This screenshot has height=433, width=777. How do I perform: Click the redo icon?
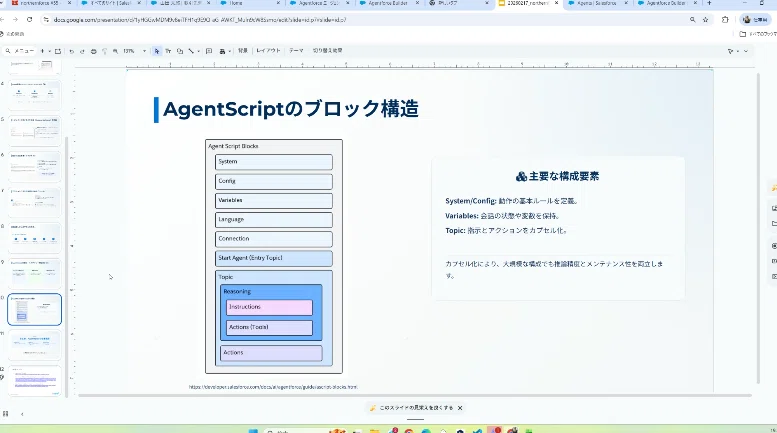(x=82, y=51)
